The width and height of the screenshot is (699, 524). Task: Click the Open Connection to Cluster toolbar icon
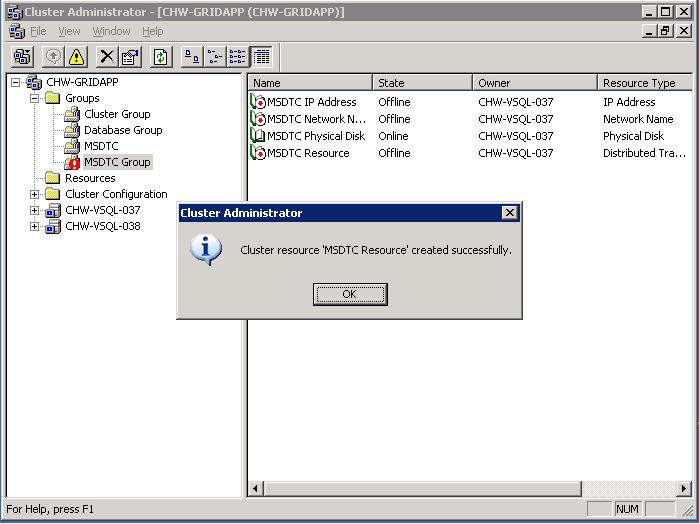coord(22,57)
